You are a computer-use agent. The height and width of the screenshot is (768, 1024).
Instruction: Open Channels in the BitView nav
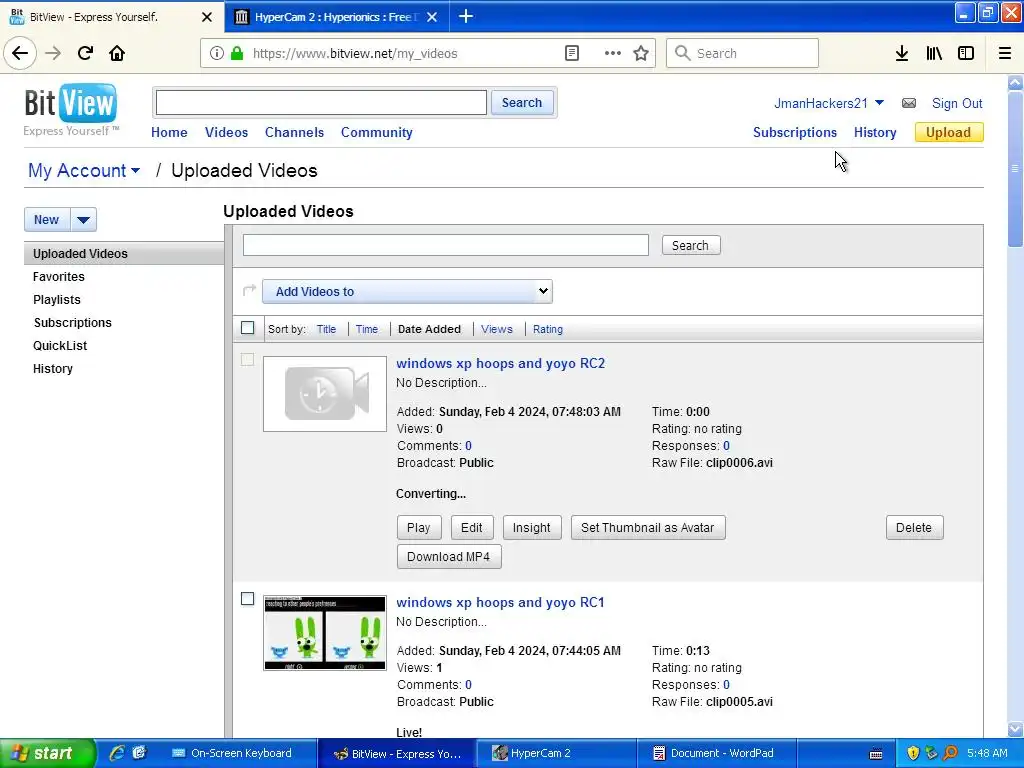click(x=295, y=133)
